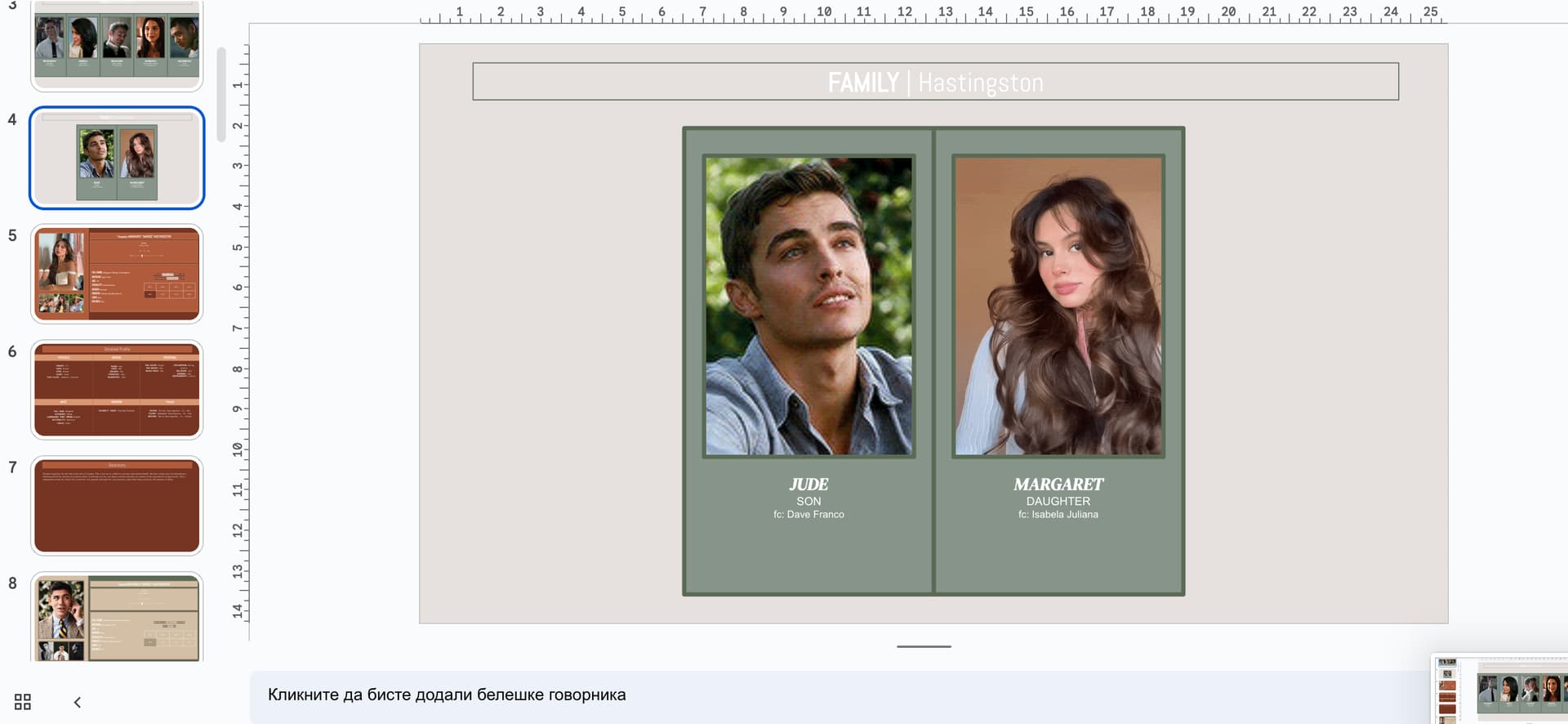Click the JUDE name text
1568x724 pixels.
click(808, 485)
